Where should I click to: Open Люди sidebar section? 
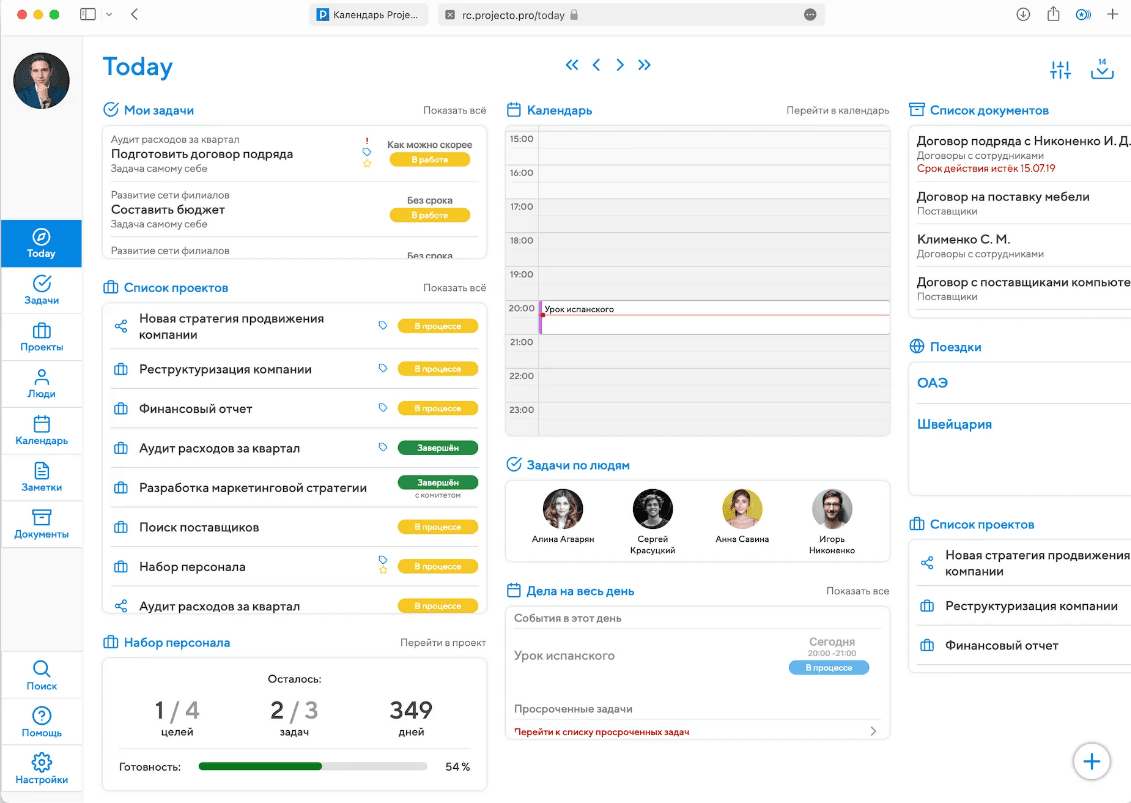click(x=41, y=384)
